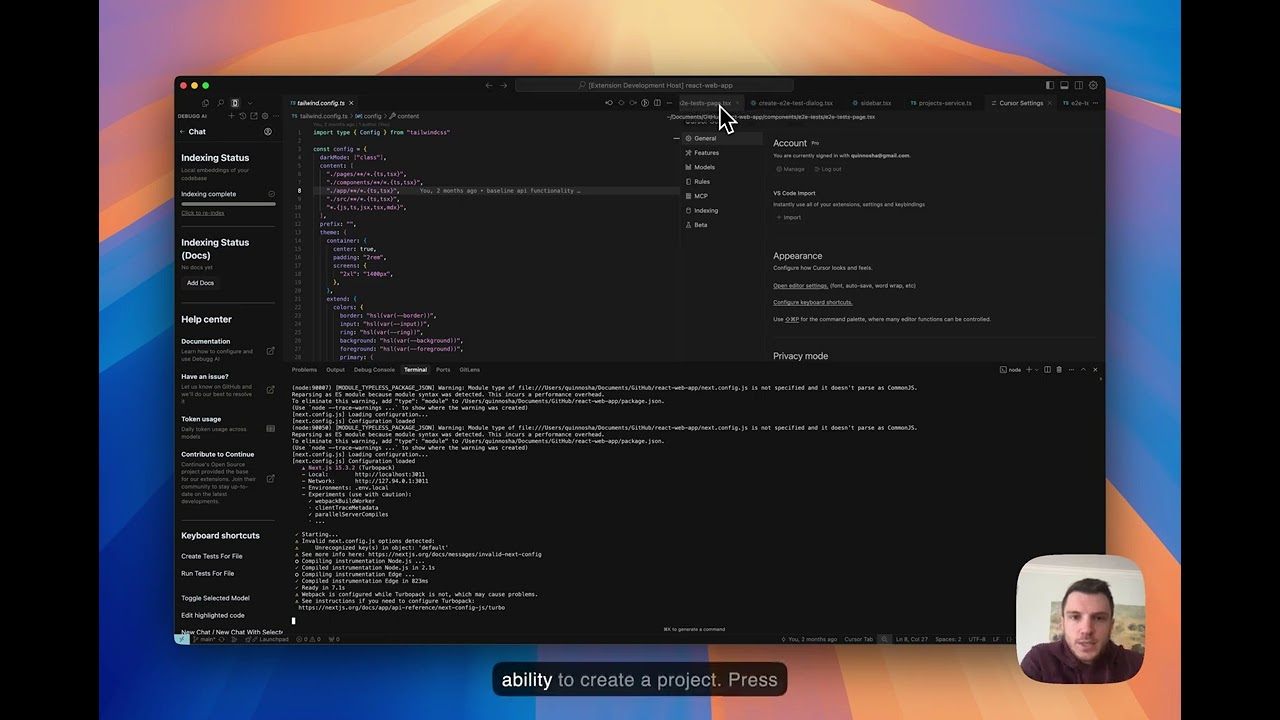Open title bar settings gear icon
The height and width of the screenshot is (720, 1280).
point(1093,85)
